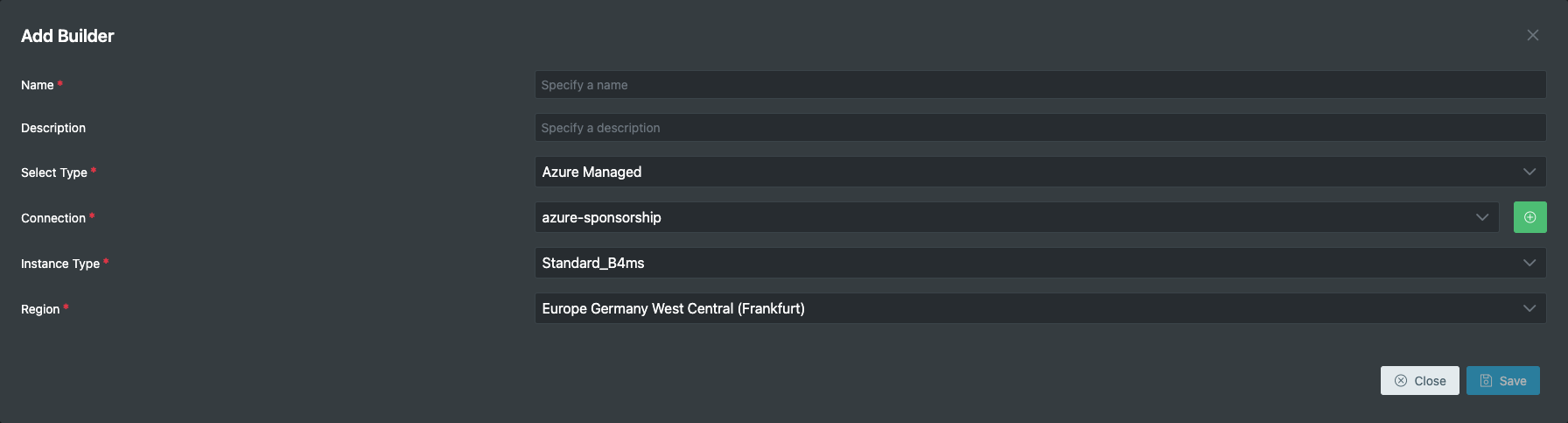
Task: Expand the Connection dropdown chevron
Action: pos(1482,217)
